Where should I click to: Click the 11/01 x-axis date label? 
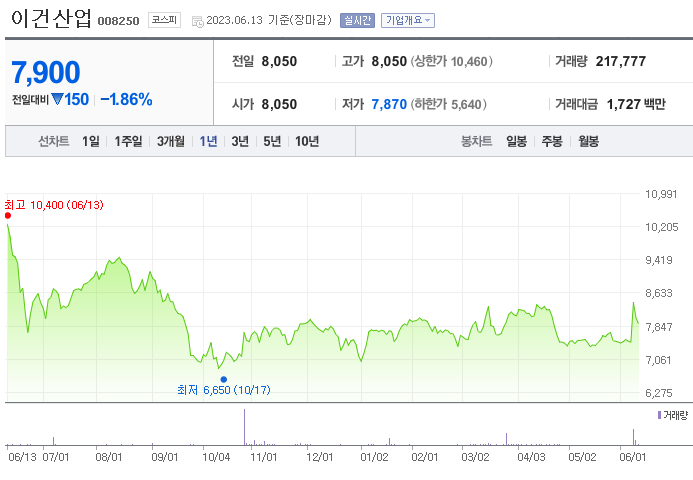pyautogui.click(x=263, y=457)
